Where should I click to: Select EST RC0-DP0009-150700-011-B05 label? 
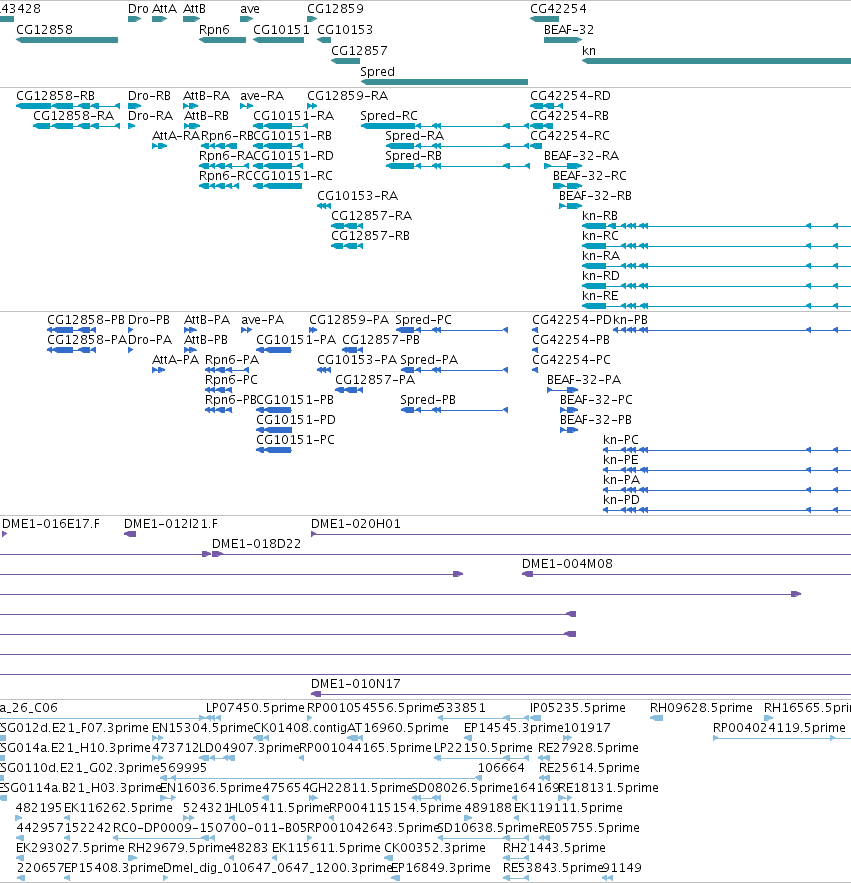click(x=210, y=828)
